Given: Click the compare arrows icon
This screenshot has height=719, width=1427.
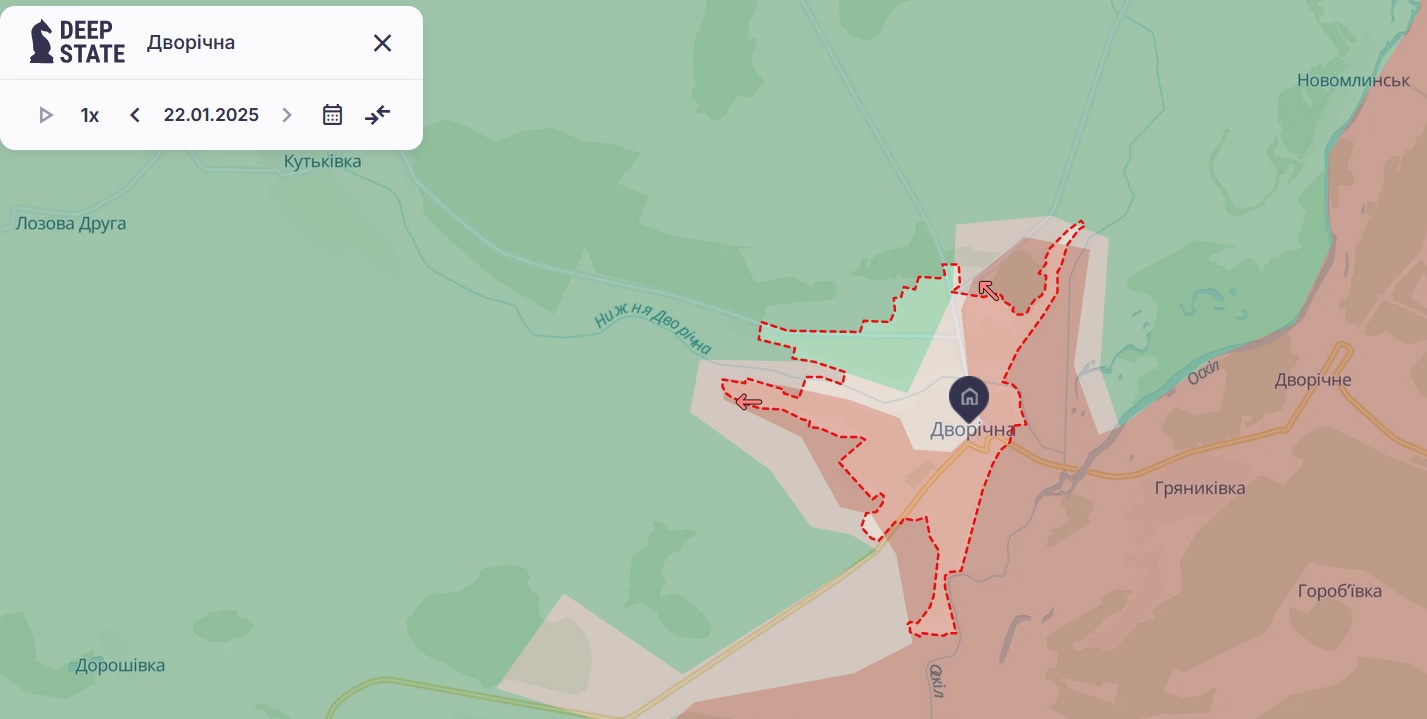Looking at the screenshot, I should pyautogui.click(x=378, y=115).
